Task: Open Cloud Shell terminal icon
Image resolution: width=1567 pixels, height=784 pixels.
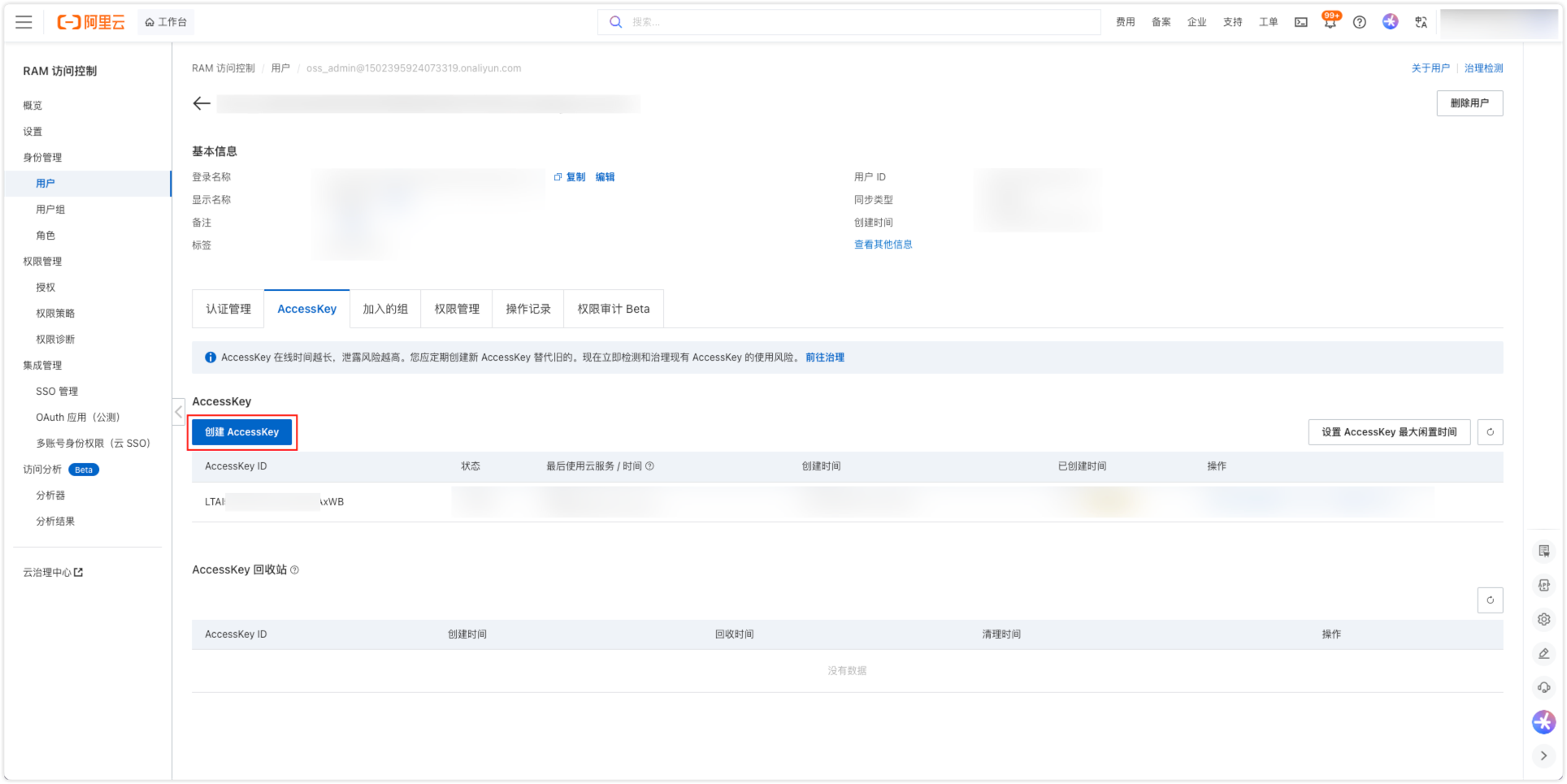Action: coord(1300,22)
